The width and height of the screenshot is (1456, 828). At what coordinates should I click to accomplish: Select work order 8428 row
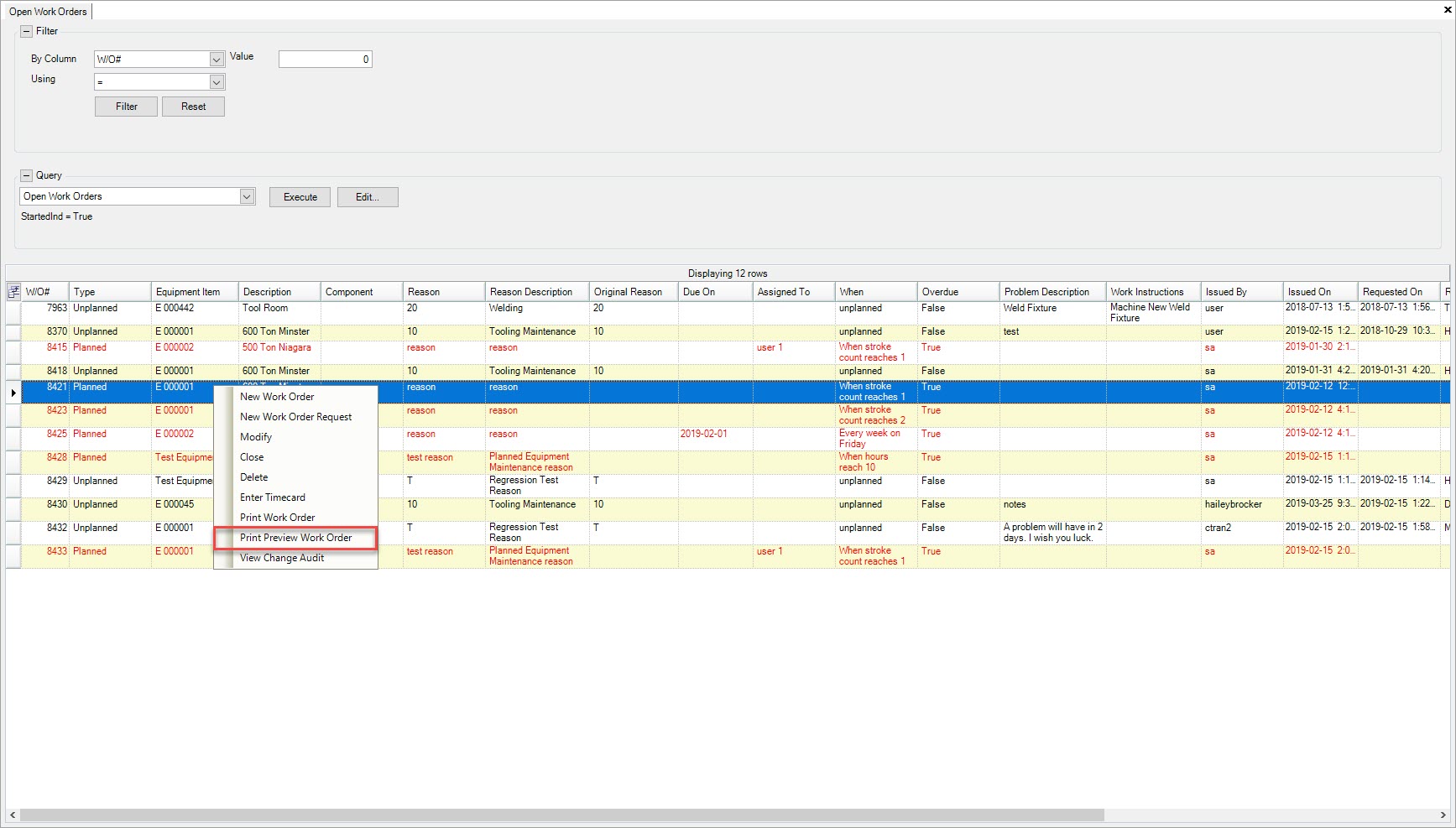(728, 462)
